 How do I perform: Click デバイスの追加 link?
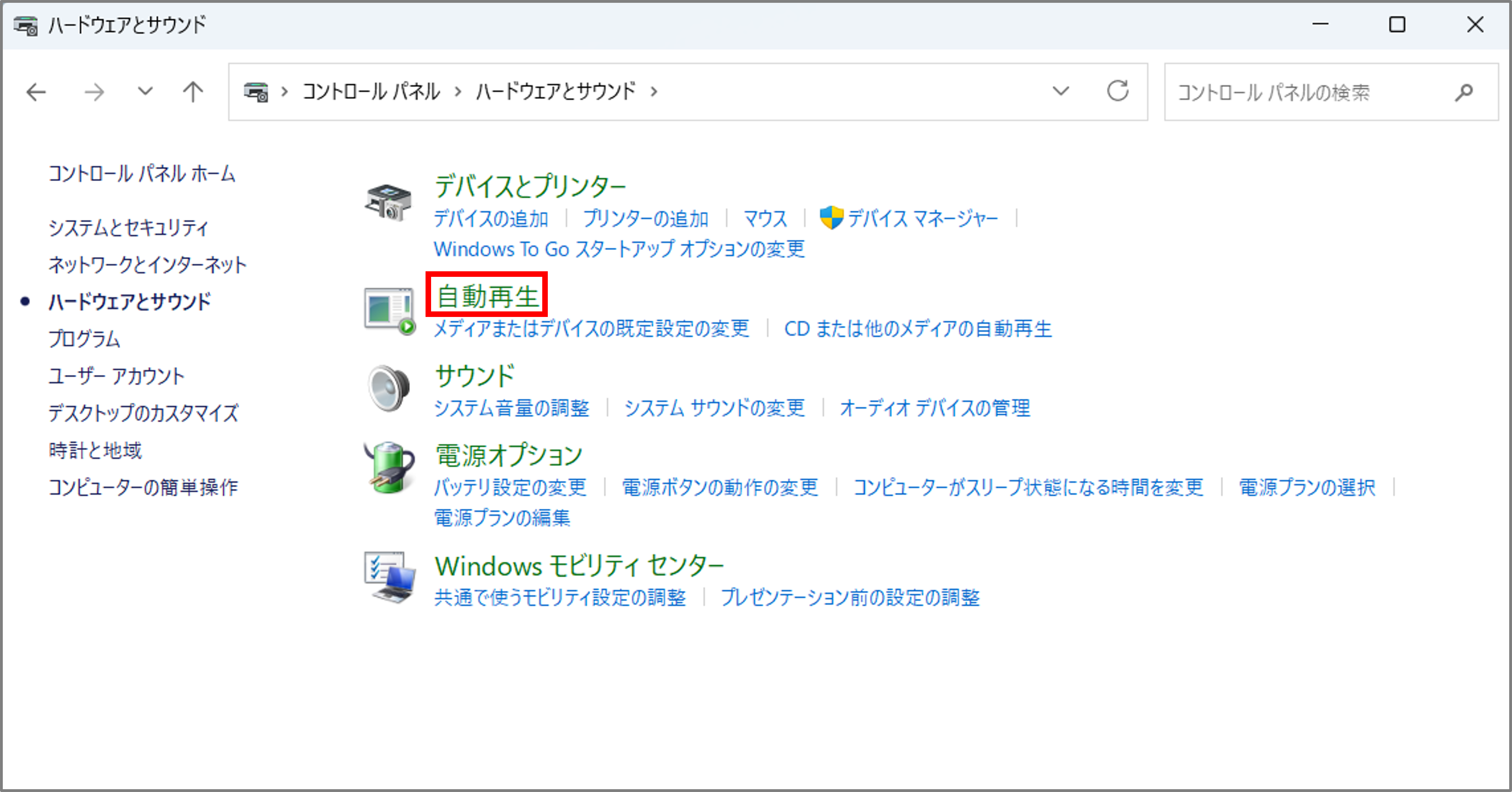[x=491, y=219]
